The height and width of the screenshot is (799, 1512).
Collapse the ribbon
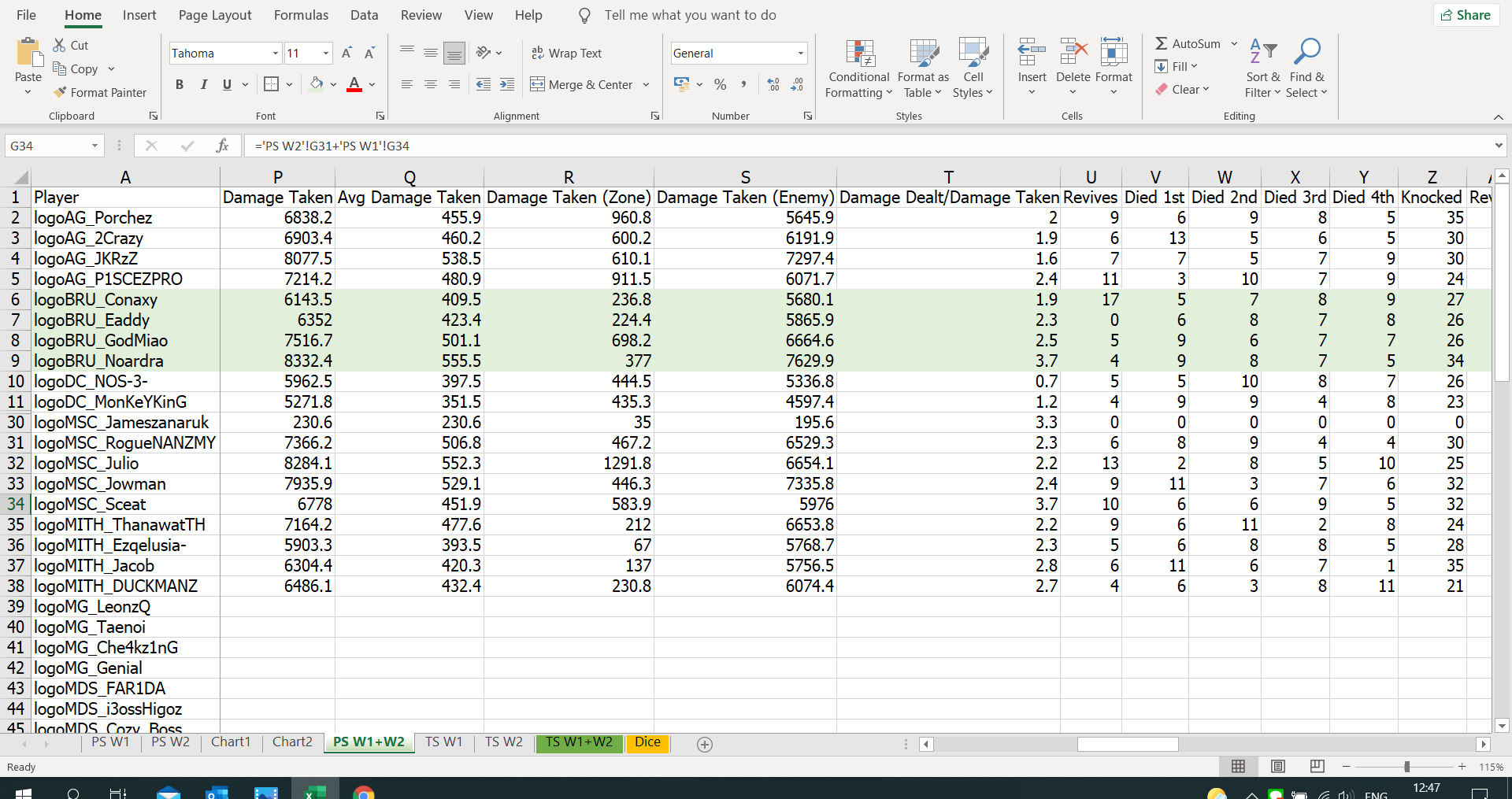click(1498, 117)
